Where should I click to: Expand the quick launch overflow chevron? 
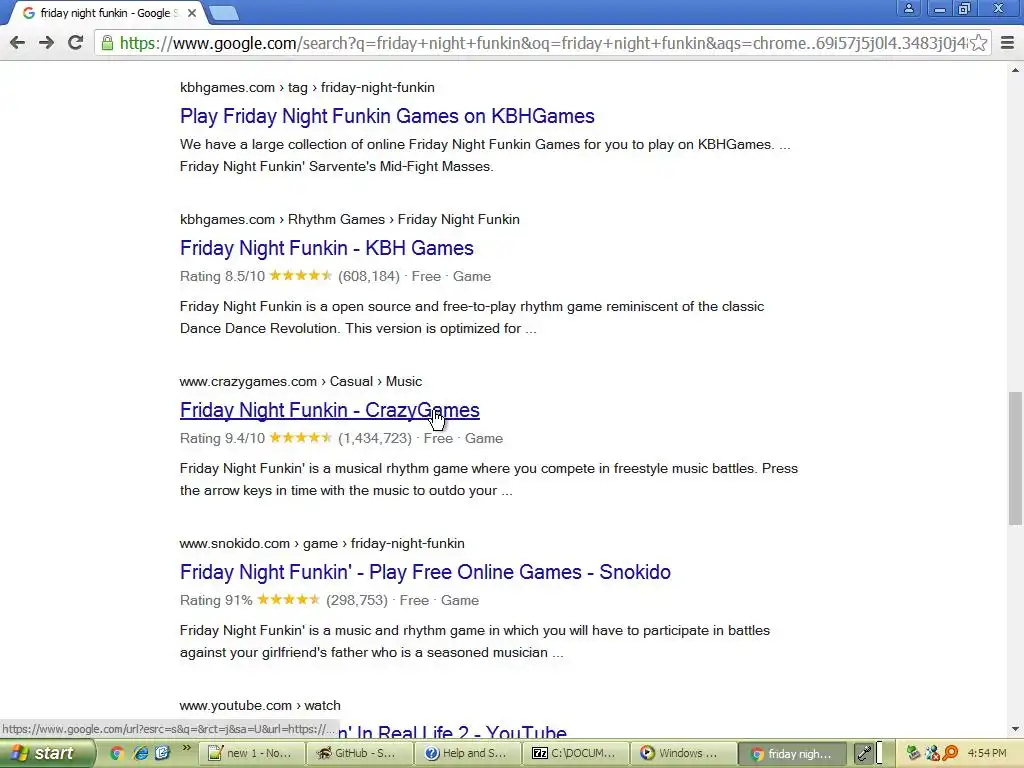[x=186, y=748]
